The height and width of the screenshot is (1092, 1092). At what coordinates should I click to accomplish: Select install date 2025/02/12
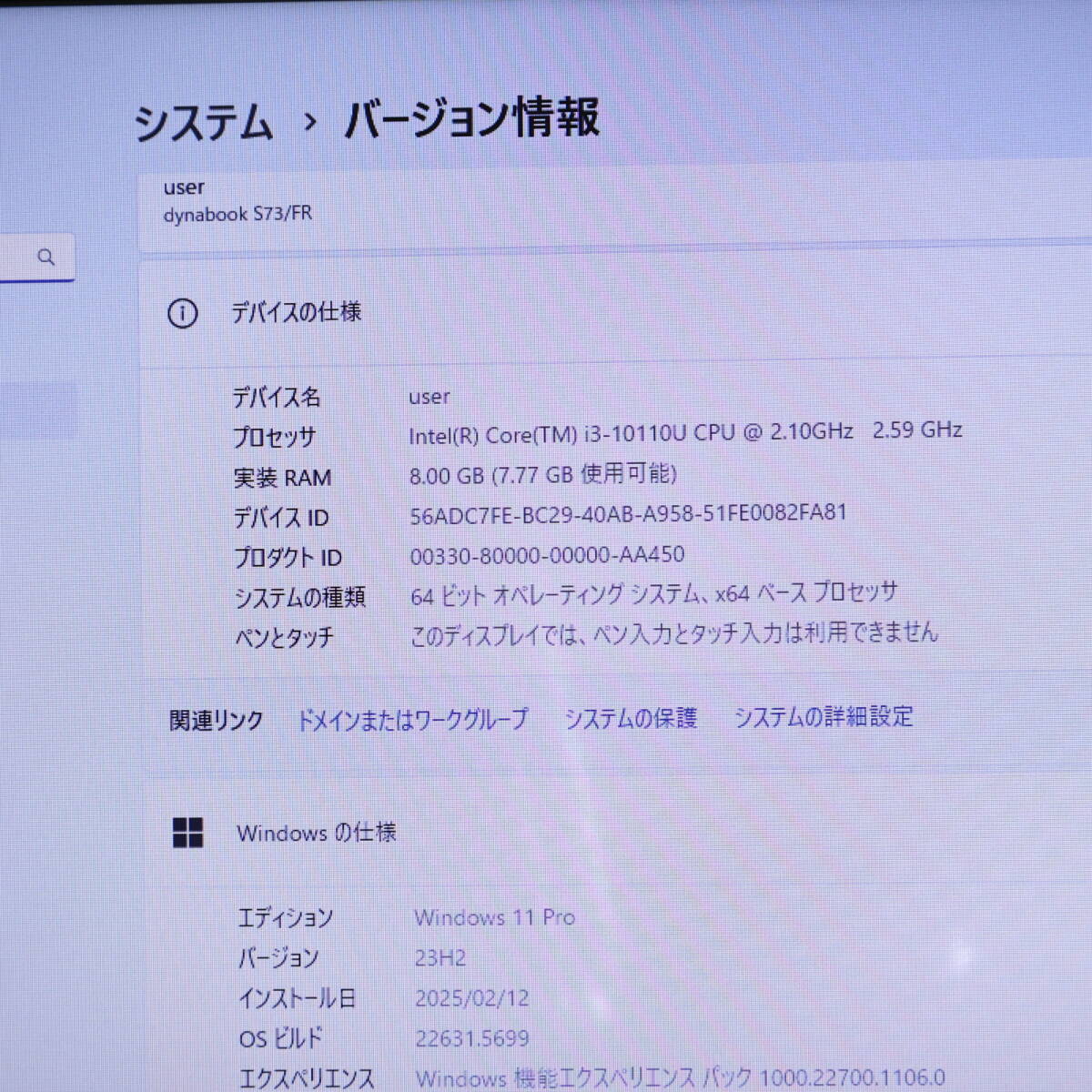[x=472, y=998]
